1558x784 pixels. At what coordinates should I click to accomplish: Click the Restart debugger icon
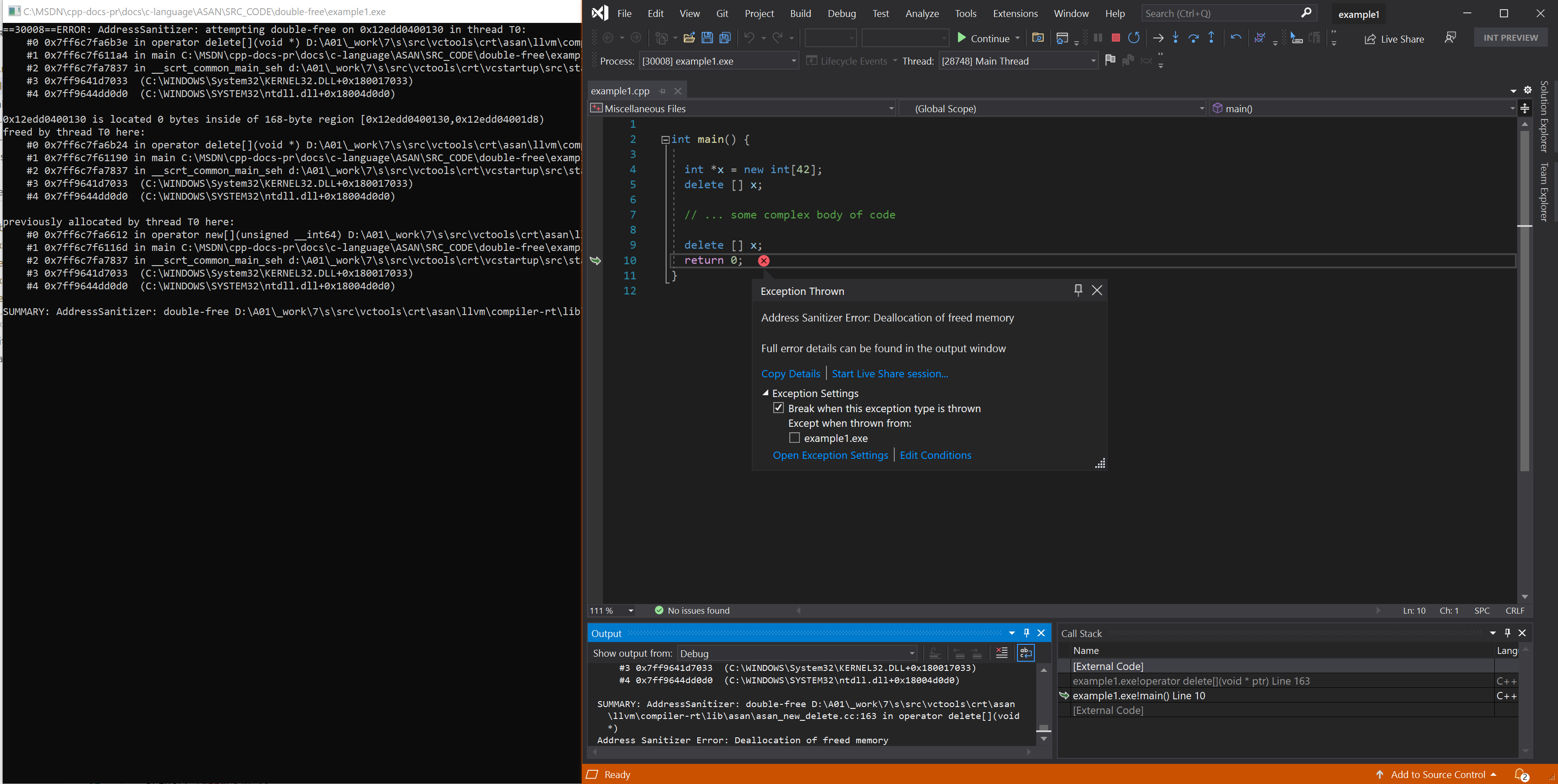pos(1134,37)
